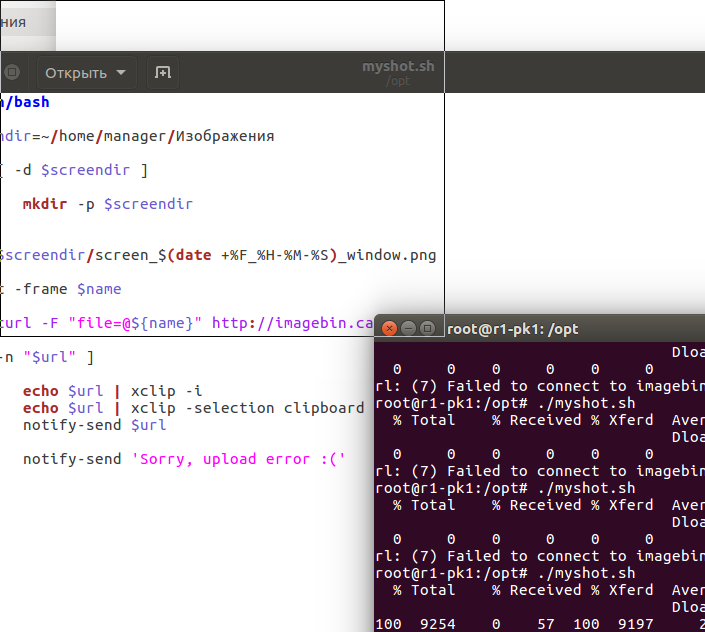Screen dimensions: 705x632
Task: Click the -n "$url" condition line
Action: click(x=47, y=357)
